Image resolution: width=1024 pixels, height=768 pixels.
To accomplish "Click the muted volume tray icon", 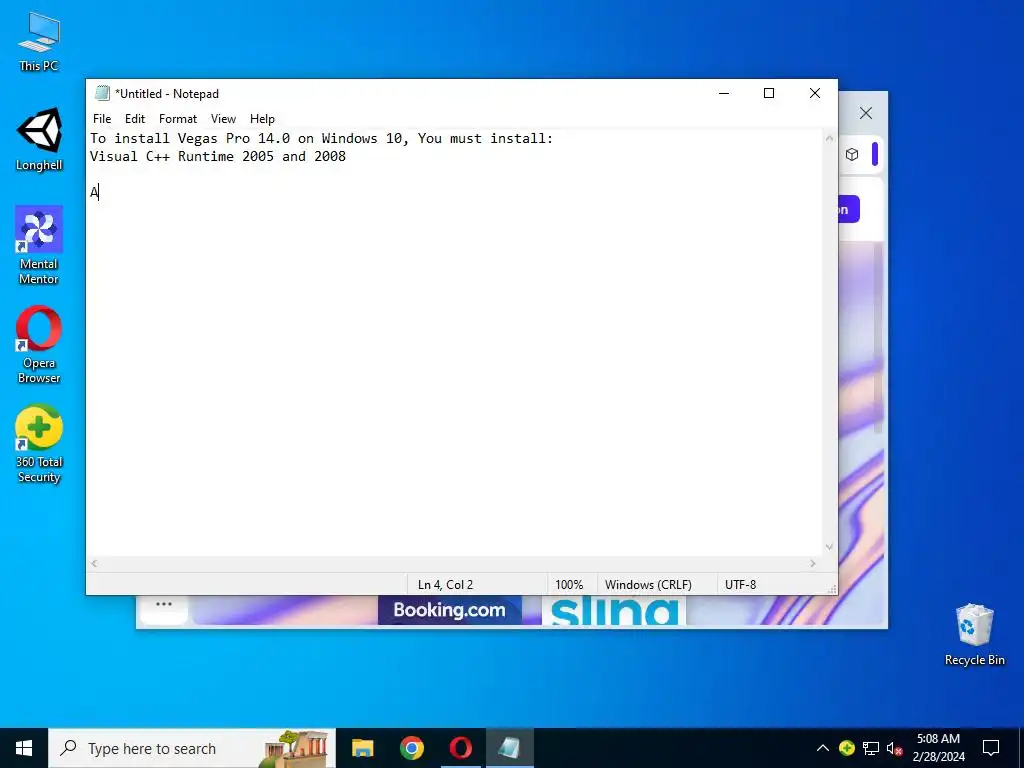I will pyautogui.click(x=894, y=748).
